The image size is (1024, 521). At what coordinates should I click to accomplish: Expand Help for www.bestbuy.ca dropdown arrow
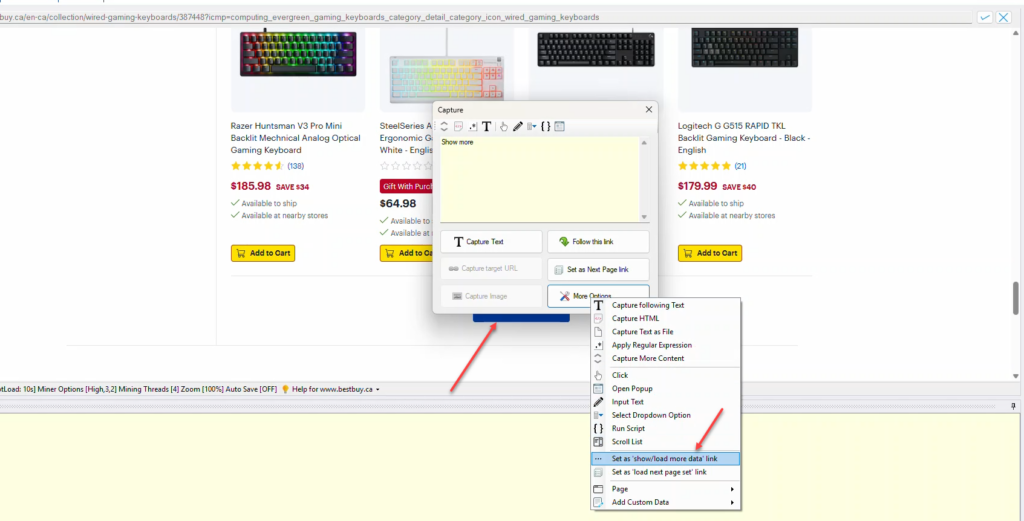(377, 390)
